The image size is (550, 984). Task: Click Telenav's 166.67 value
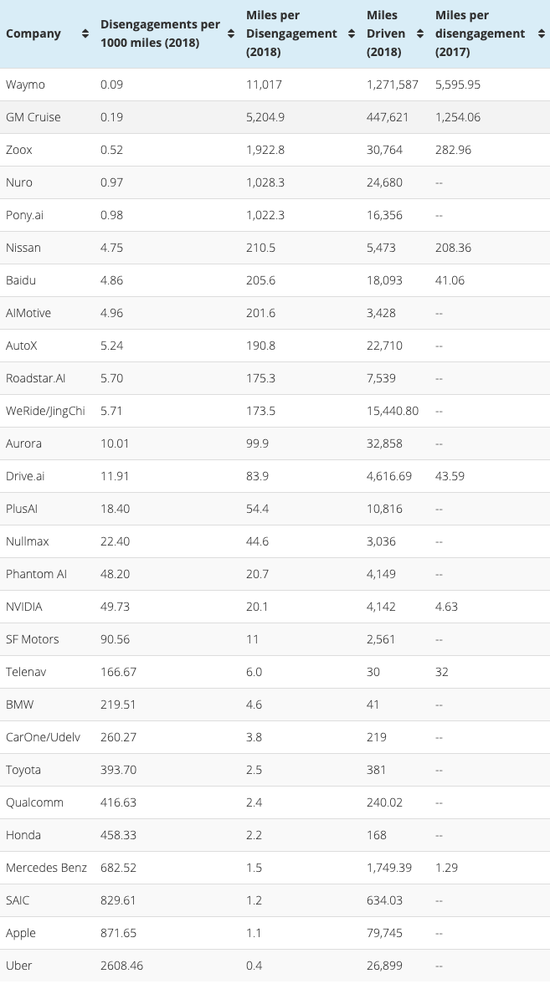point(117,672)
